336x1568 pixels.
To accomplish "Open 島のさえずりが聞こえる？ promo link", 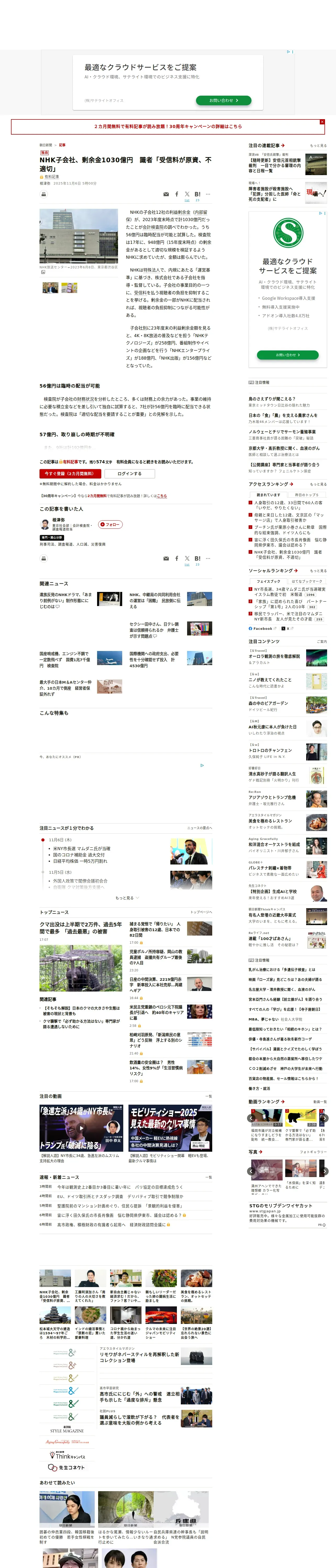I will coord(271,399).
